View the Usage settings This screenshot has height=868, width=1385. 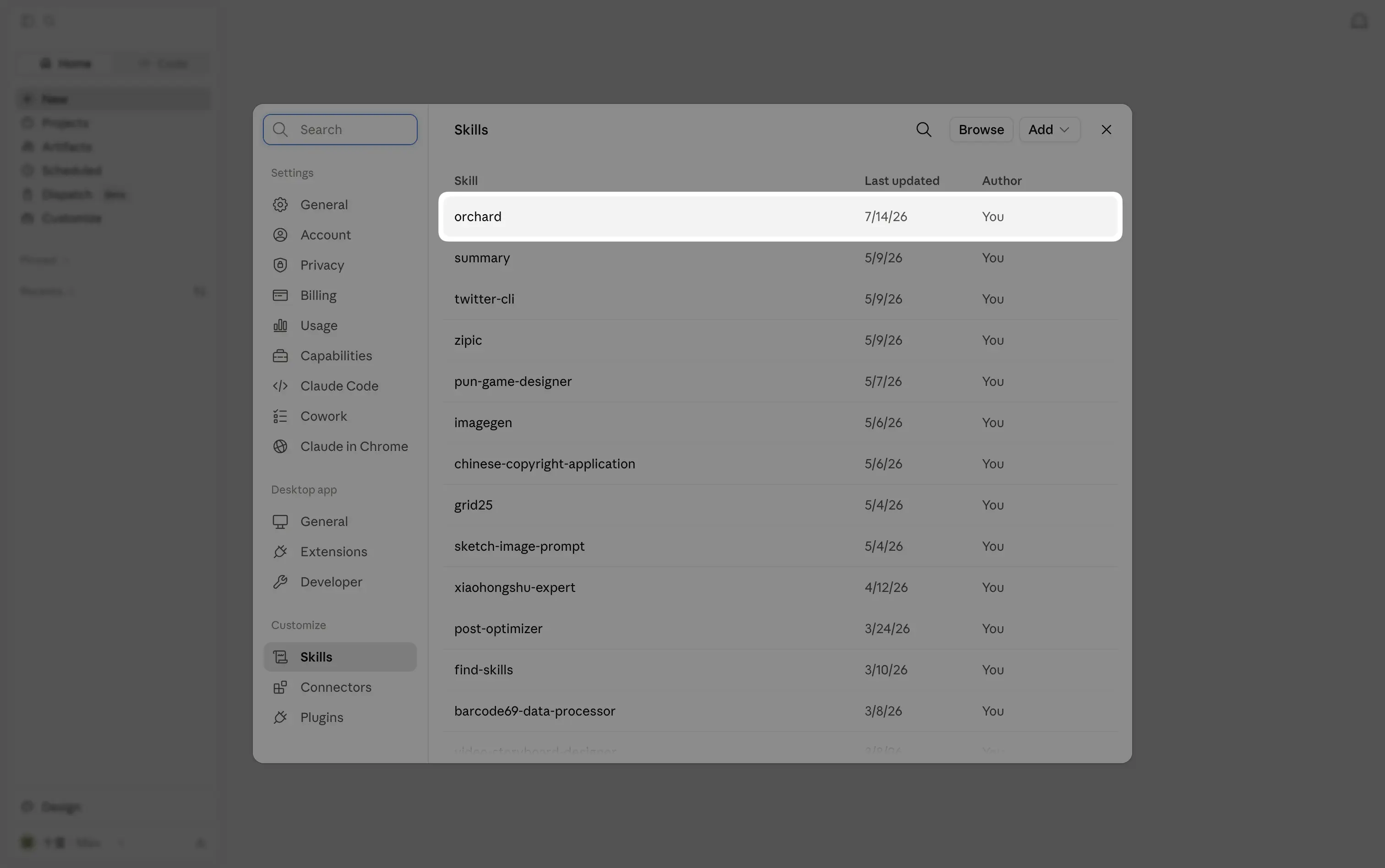(340, 325)
